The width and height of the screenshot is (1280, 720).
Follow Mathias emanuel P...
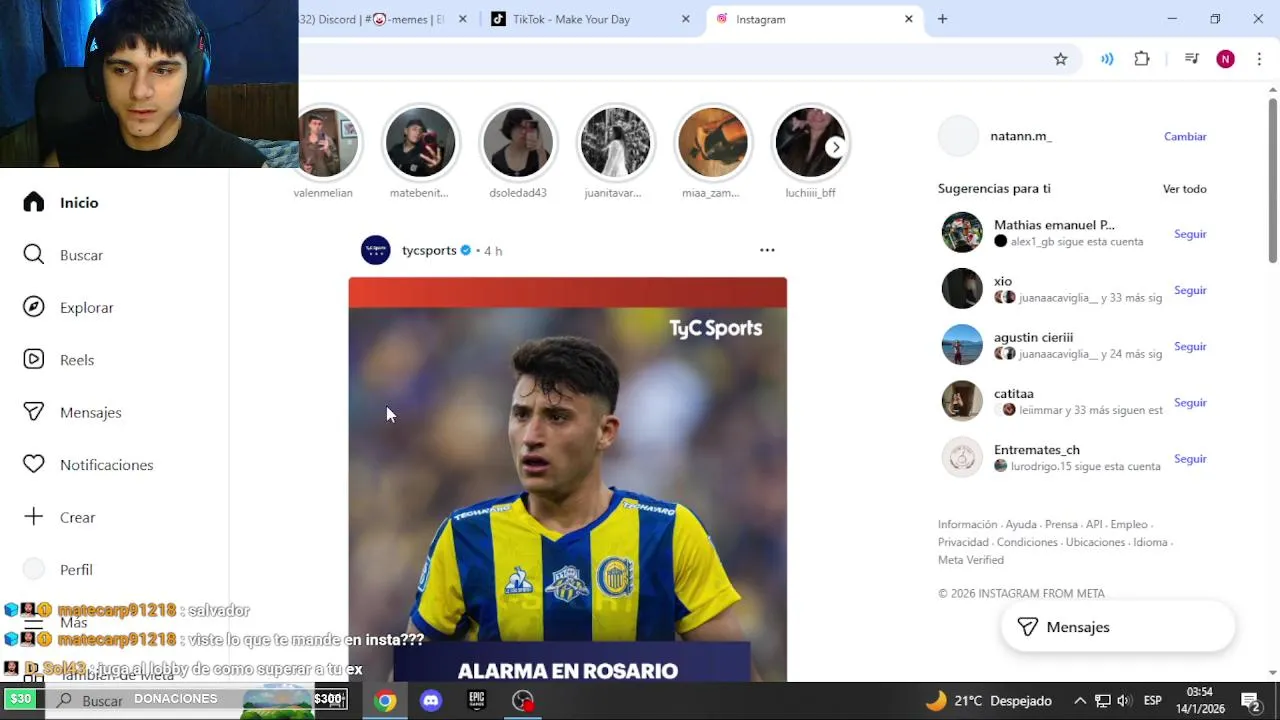click(1190, 234)
